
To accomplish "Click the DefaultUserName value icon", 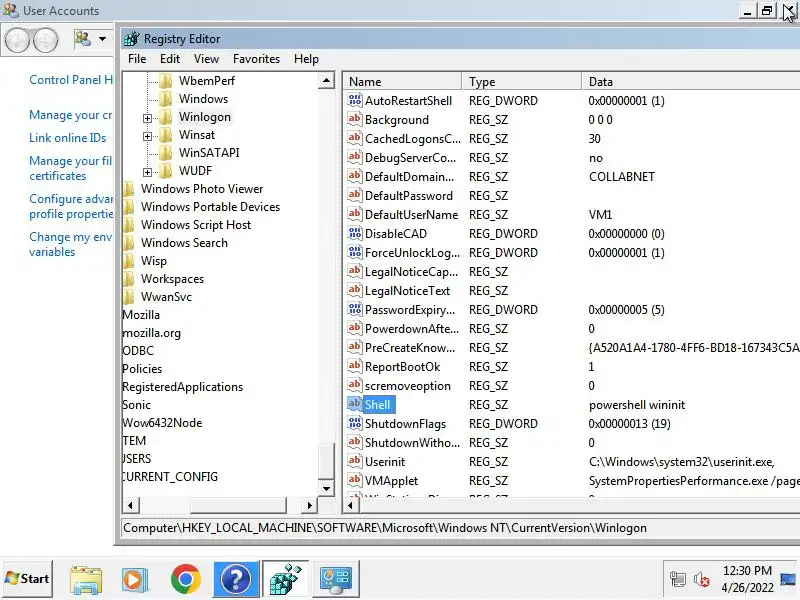I will click(x=355, y=214).
